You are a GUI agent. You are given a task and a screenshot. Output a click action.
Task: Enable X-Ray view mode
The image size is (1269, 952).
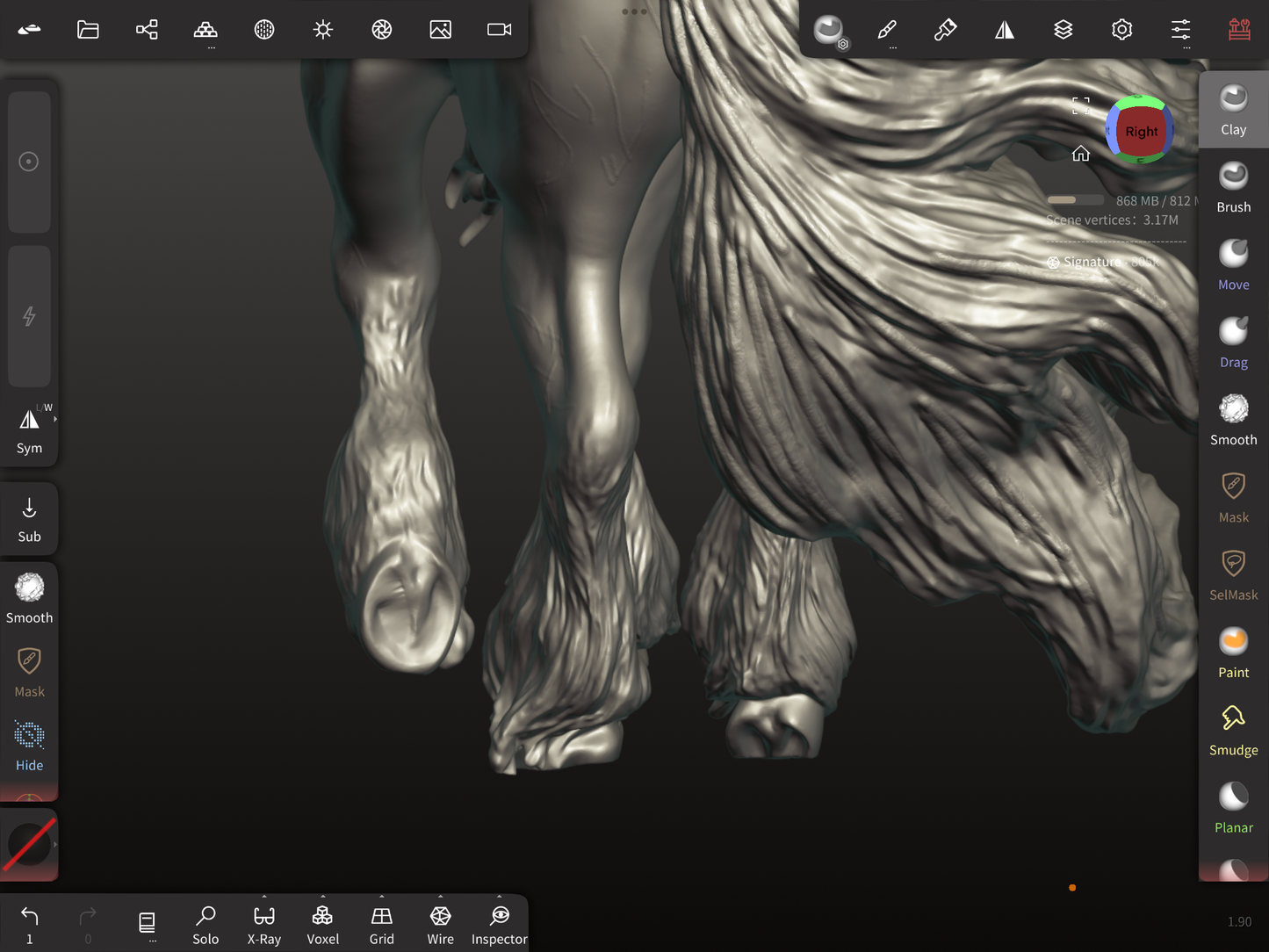(263, 925)
